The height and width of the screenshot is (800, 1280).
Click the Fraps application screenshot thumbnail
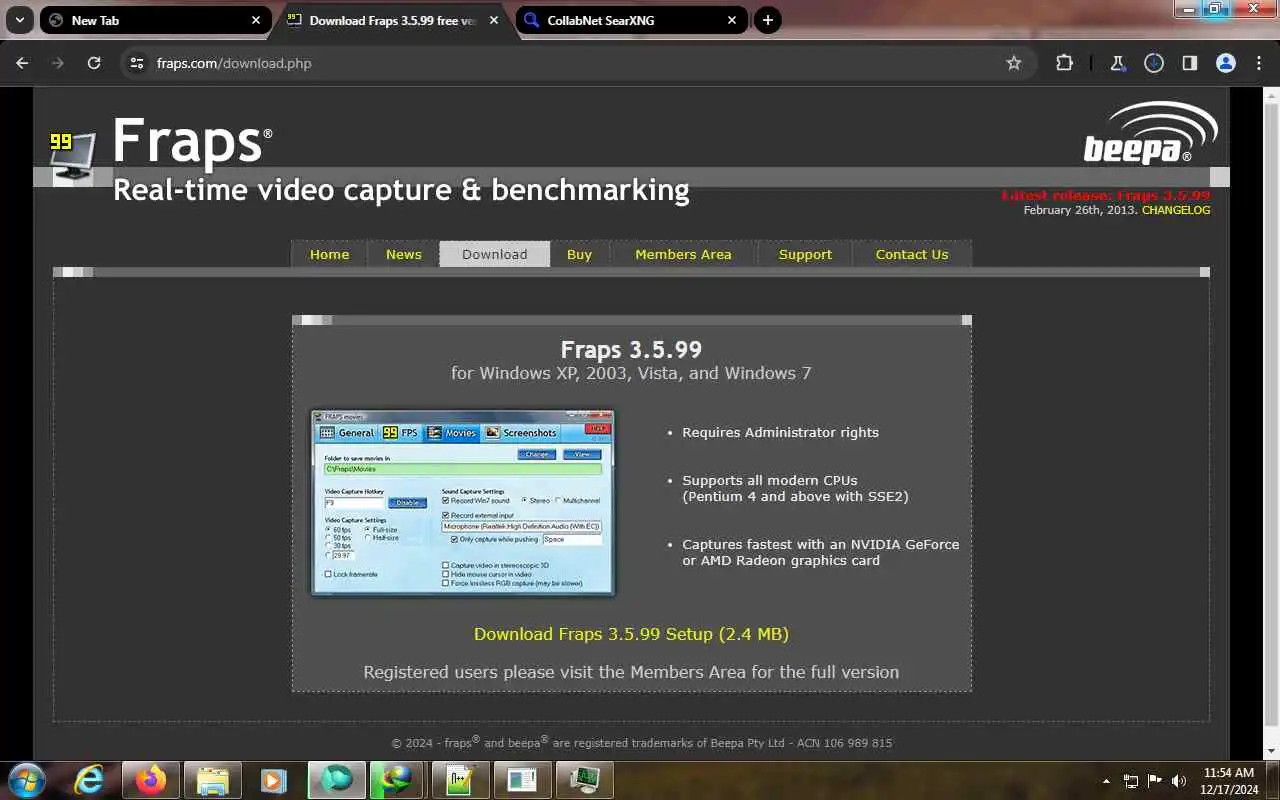click(x=463, y=502)
